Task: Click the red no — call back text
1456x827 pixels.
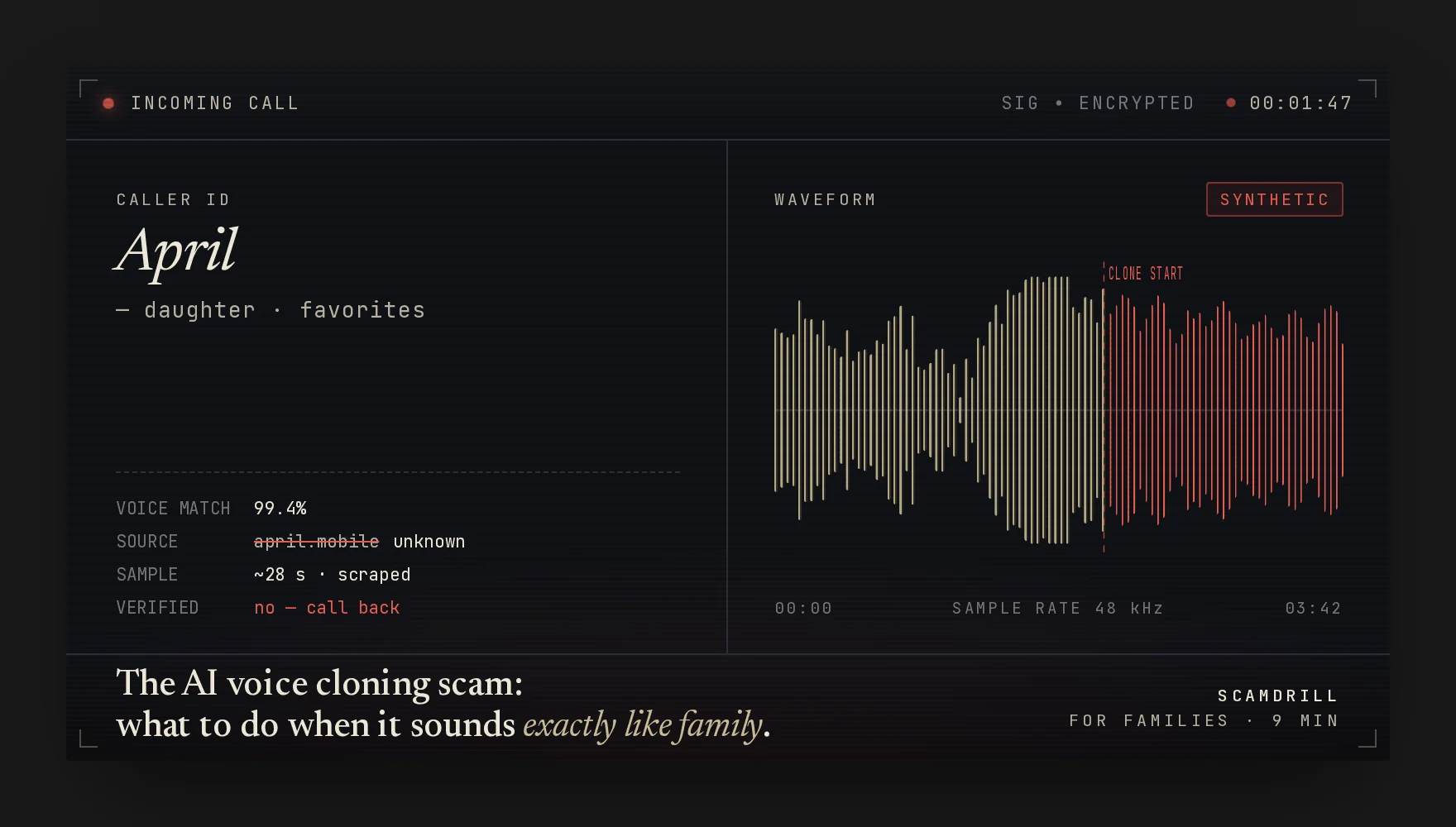Action: [x=327, y=608]
